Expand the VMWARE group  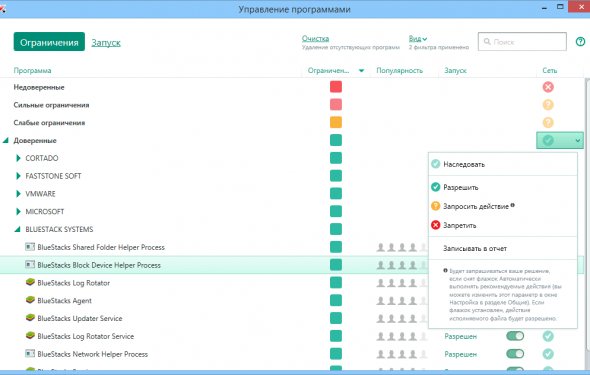pyautogui.click(x=18, y=194)
